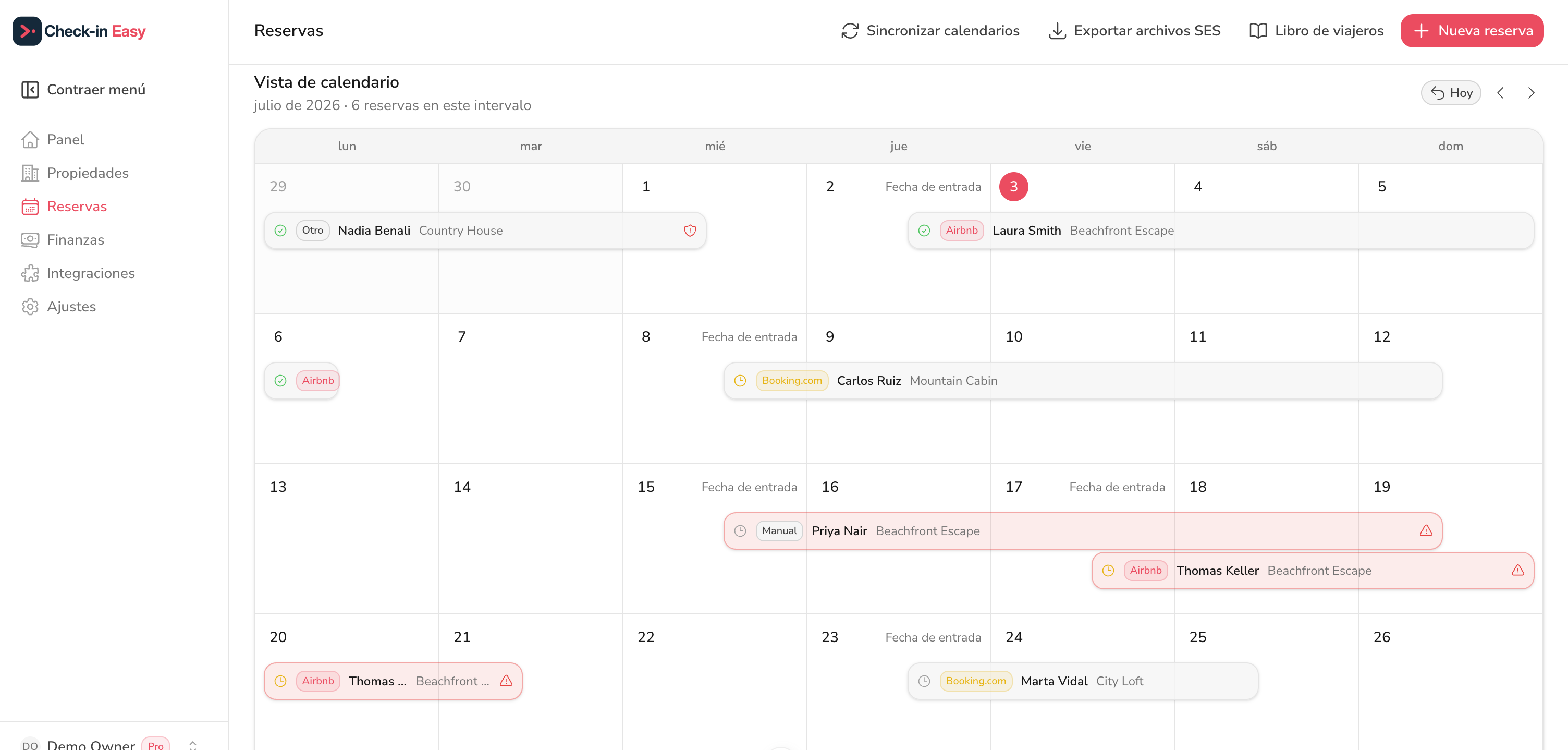Click the warning triangle on Priya Nair
Image resolution: width=1568 pixels, height=750 pixels.
click(x=1426, y=530)
